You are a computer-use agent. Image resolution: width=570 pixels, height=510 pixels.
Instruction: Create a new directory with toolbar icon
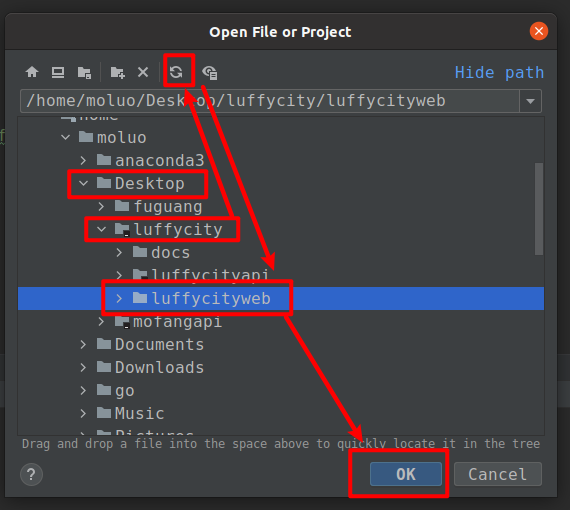(117, 72)
